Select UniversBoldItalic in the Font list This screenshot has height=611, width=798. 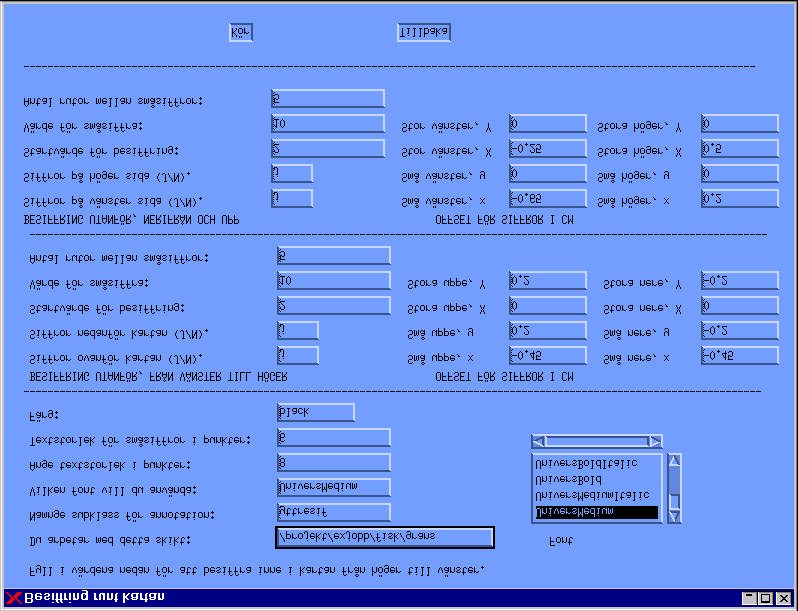[586, 463]
